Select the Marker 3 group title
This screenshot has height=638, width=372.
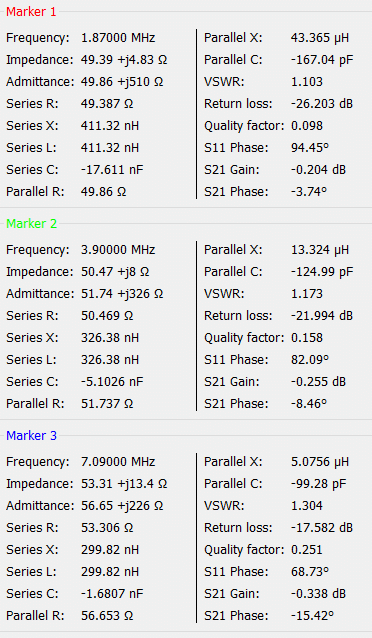point(31,436)
